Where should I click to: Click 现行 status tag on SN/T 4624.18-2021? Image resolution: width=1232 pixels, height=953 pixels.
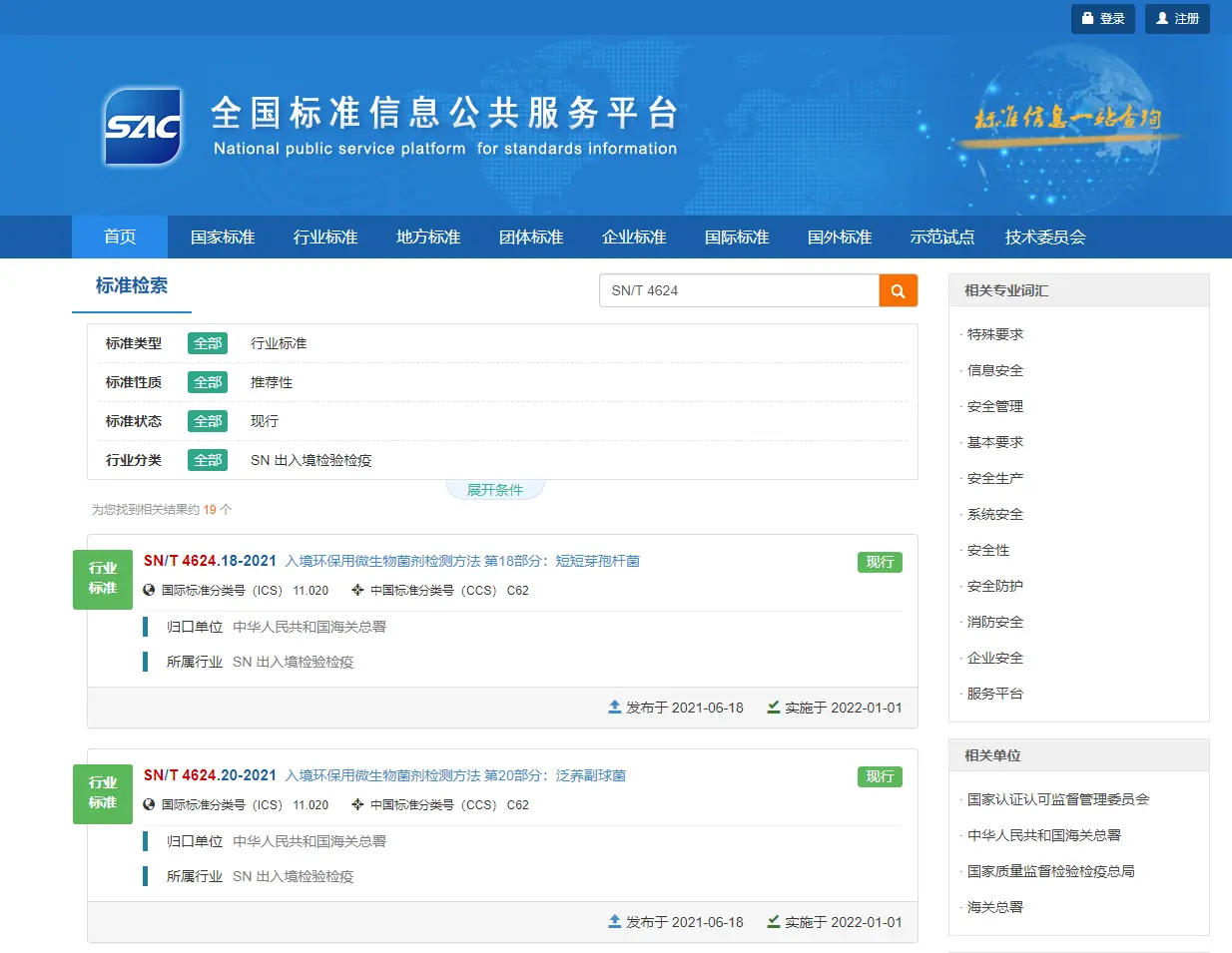coord(880,562)
